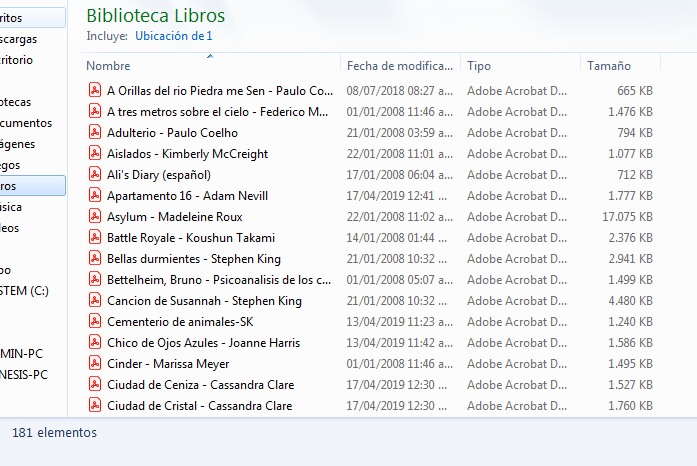Click the 4.480 KB size value
697x466 pixels.
pos(630,301)
